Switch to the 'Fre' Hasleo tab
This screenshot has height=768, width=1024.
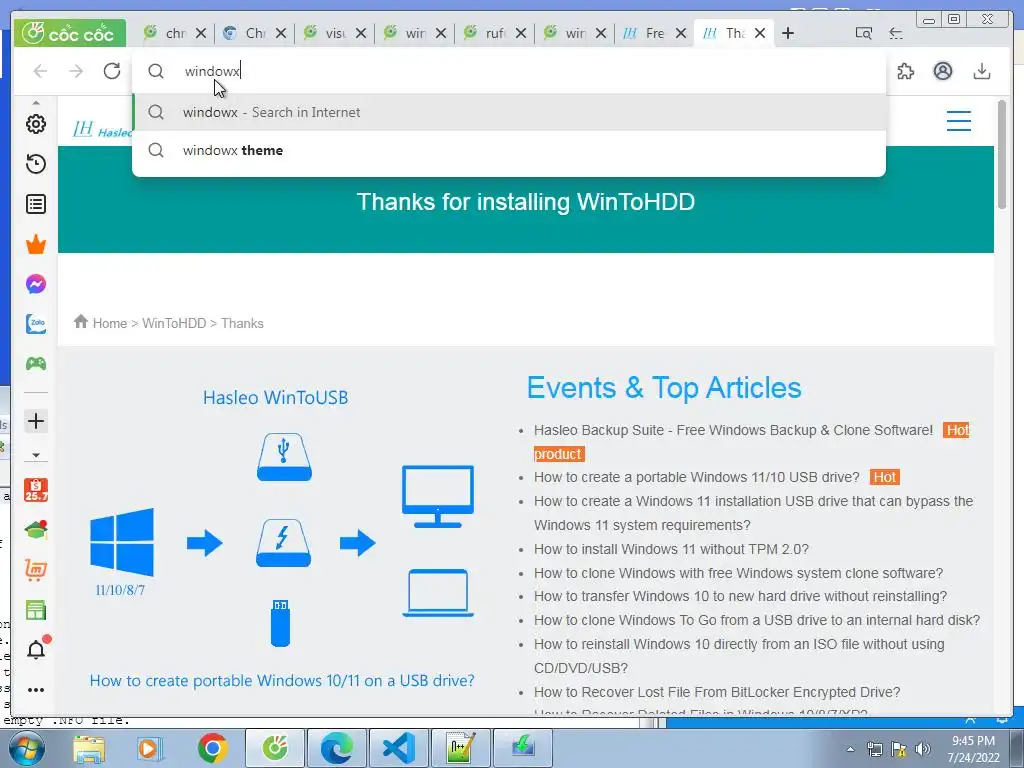[x=645, y=33]
